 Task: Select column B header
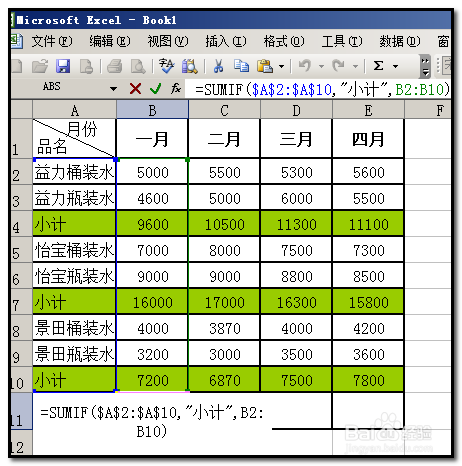click(152, 110)
